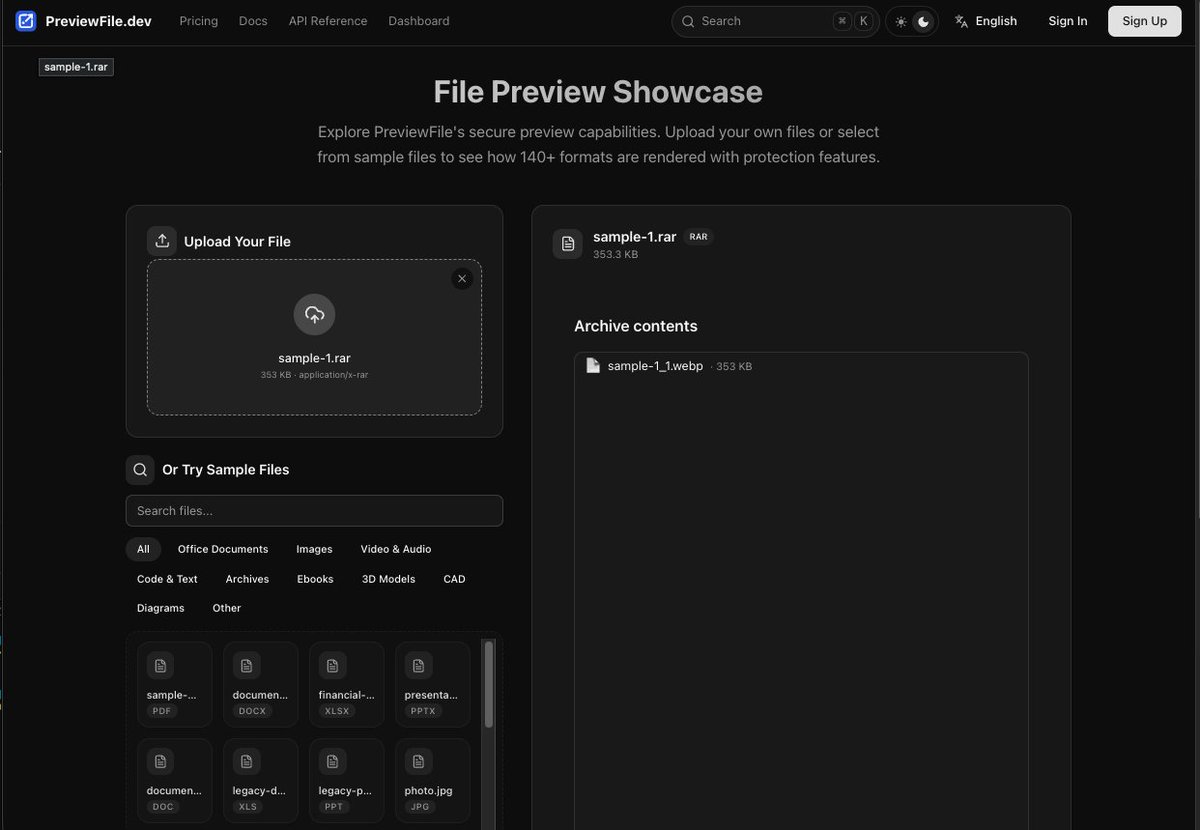The image size is (1200, 830).
Task: Select the PDF sample file card icon
Action: [161, 665]
